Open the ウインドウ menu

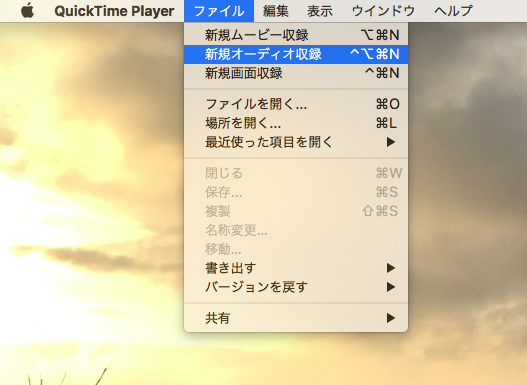[x=383, y=11]
